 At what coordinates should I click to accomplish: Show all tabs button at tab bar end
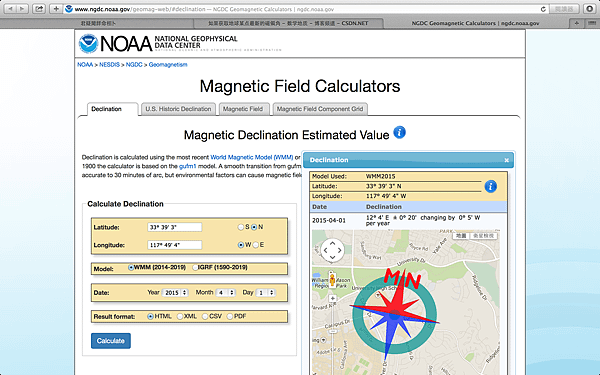click(x=591, y=23)
